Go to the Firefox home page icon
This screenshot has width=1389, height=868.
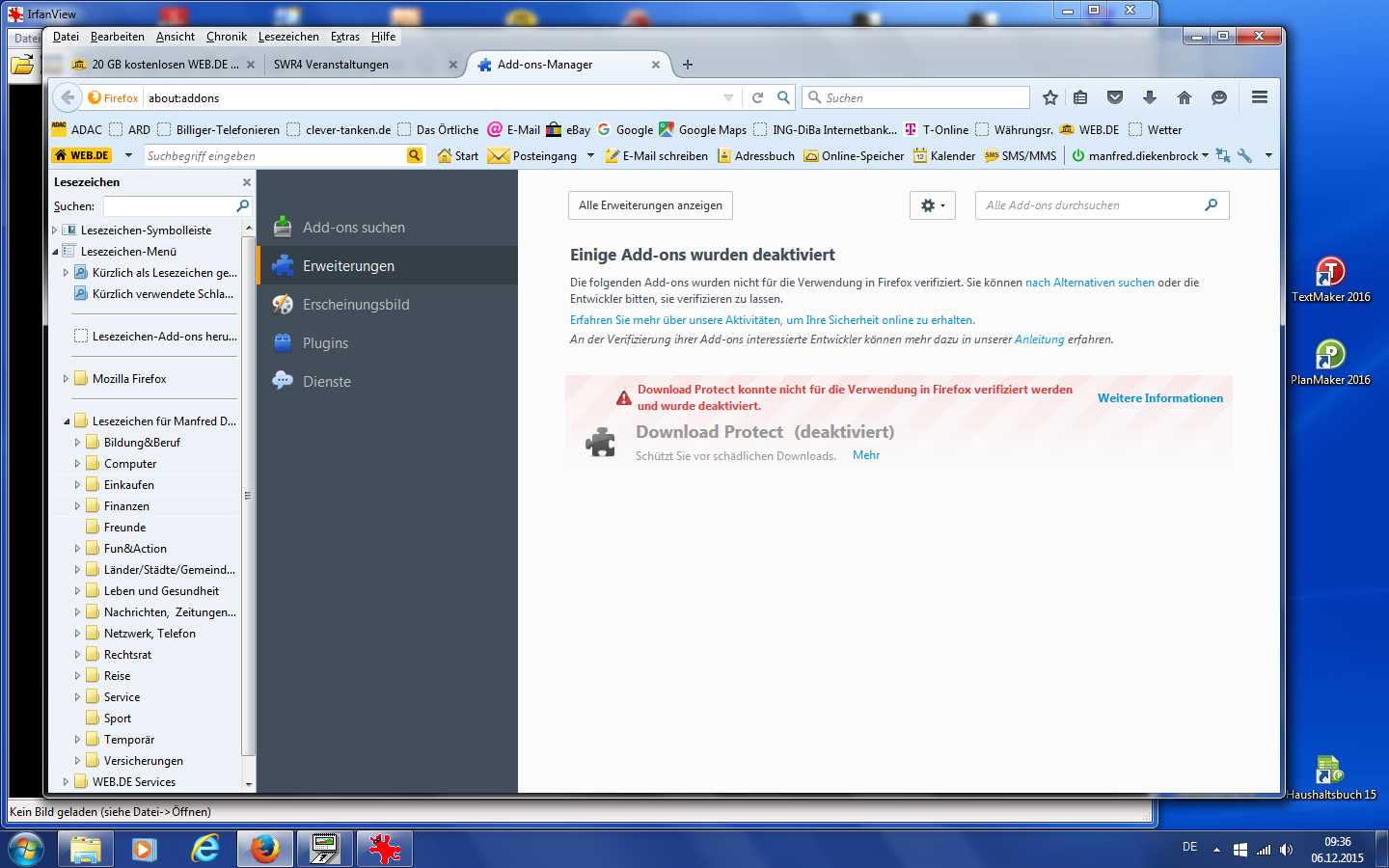point(1185,97)
